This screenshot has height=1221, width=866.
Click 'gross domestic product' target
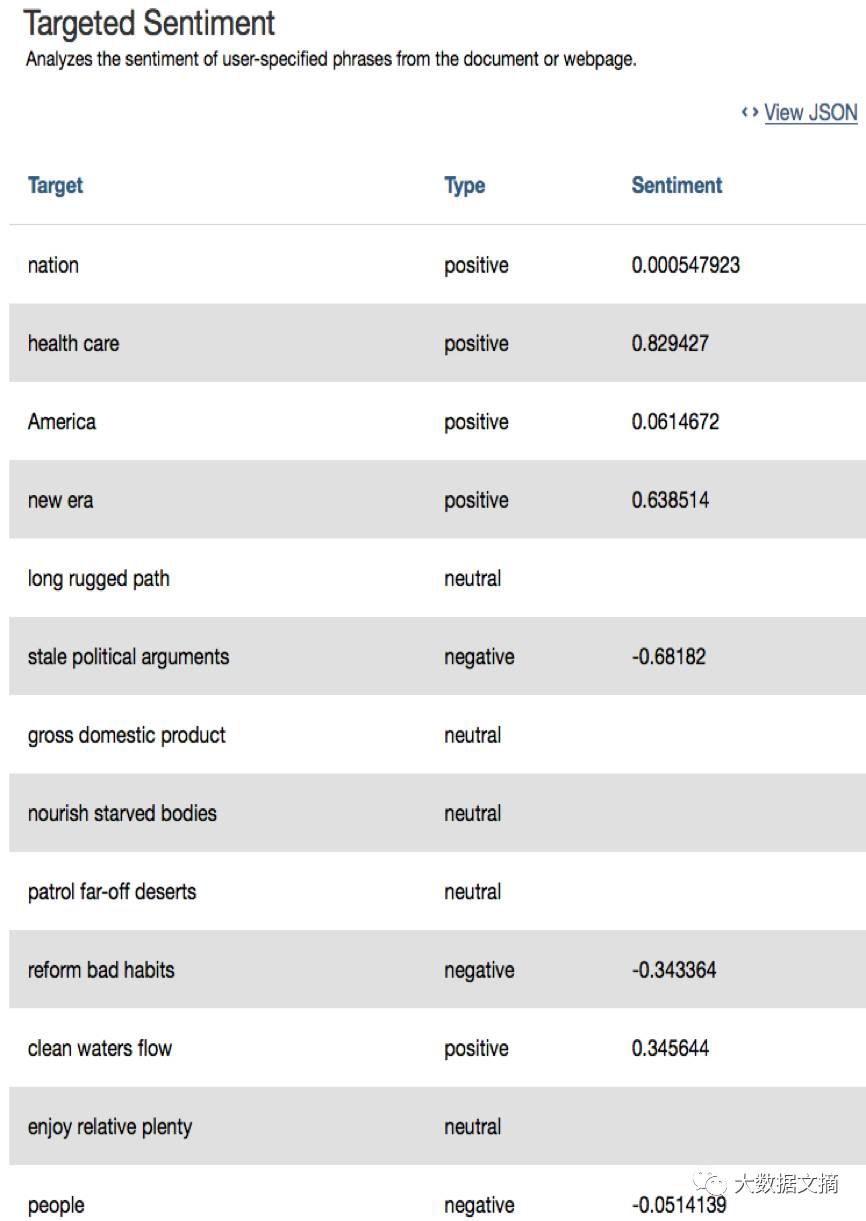(127, 735)
